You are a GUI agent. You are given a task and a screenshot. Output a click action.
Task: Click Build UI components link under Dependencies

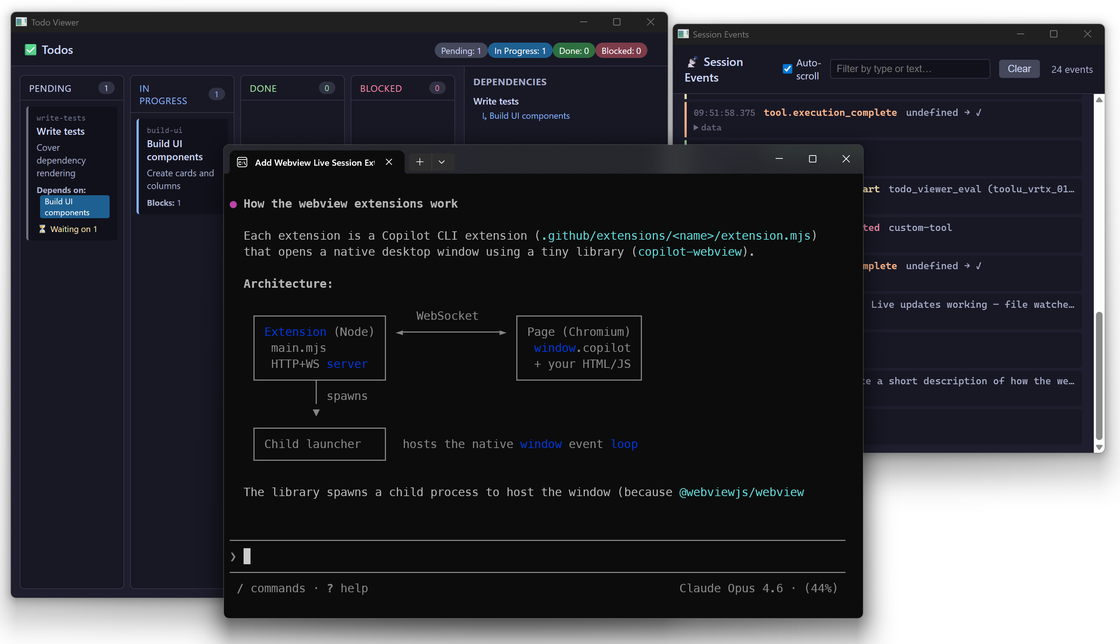click(x=529, y=116)
